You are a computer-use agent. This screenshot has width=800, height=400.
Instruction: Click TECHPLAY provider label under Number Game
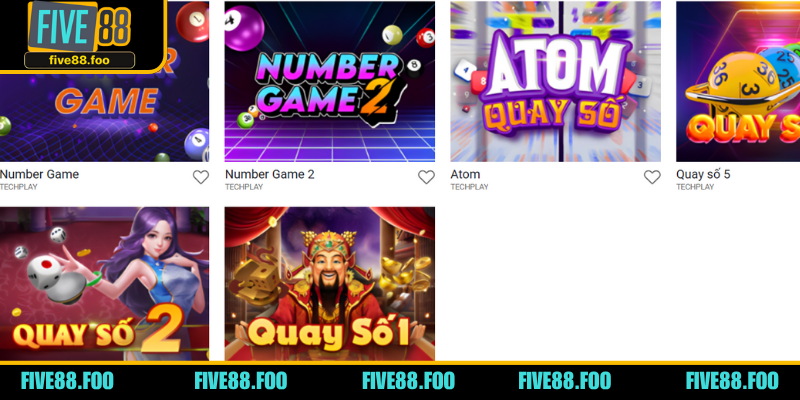pos(18,187)
